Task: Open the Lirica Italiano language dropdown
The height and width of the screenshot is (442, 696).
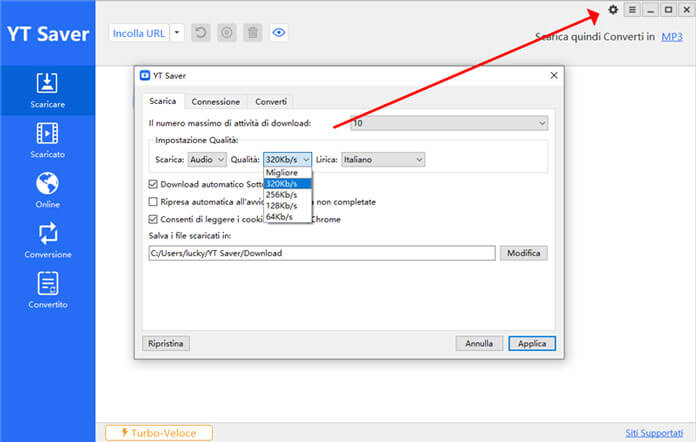Action: point(383,159)
